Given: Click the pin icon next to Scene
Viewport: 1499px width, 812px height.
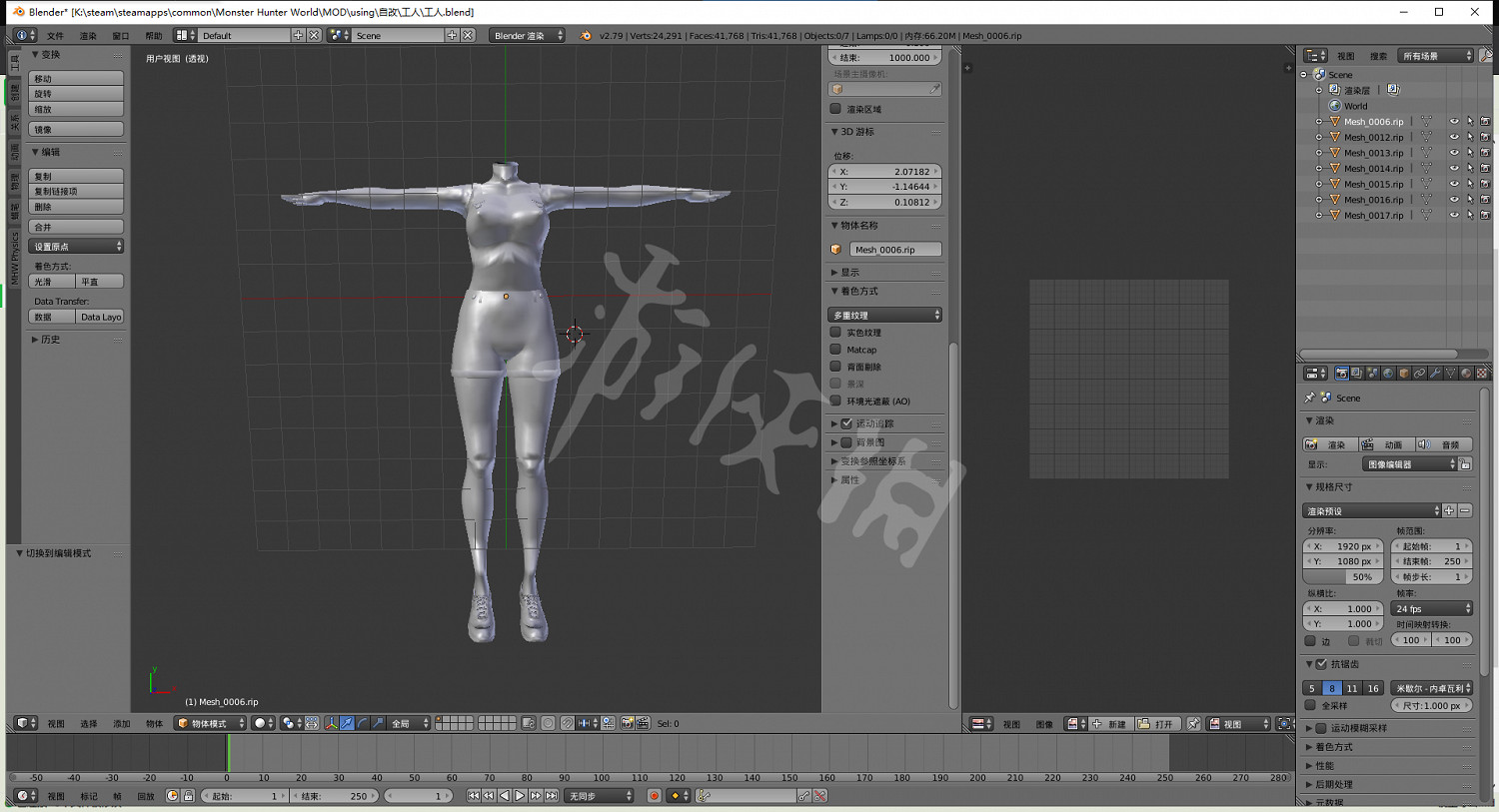Looking at the screenshot, I should (x=1310, y=398).
